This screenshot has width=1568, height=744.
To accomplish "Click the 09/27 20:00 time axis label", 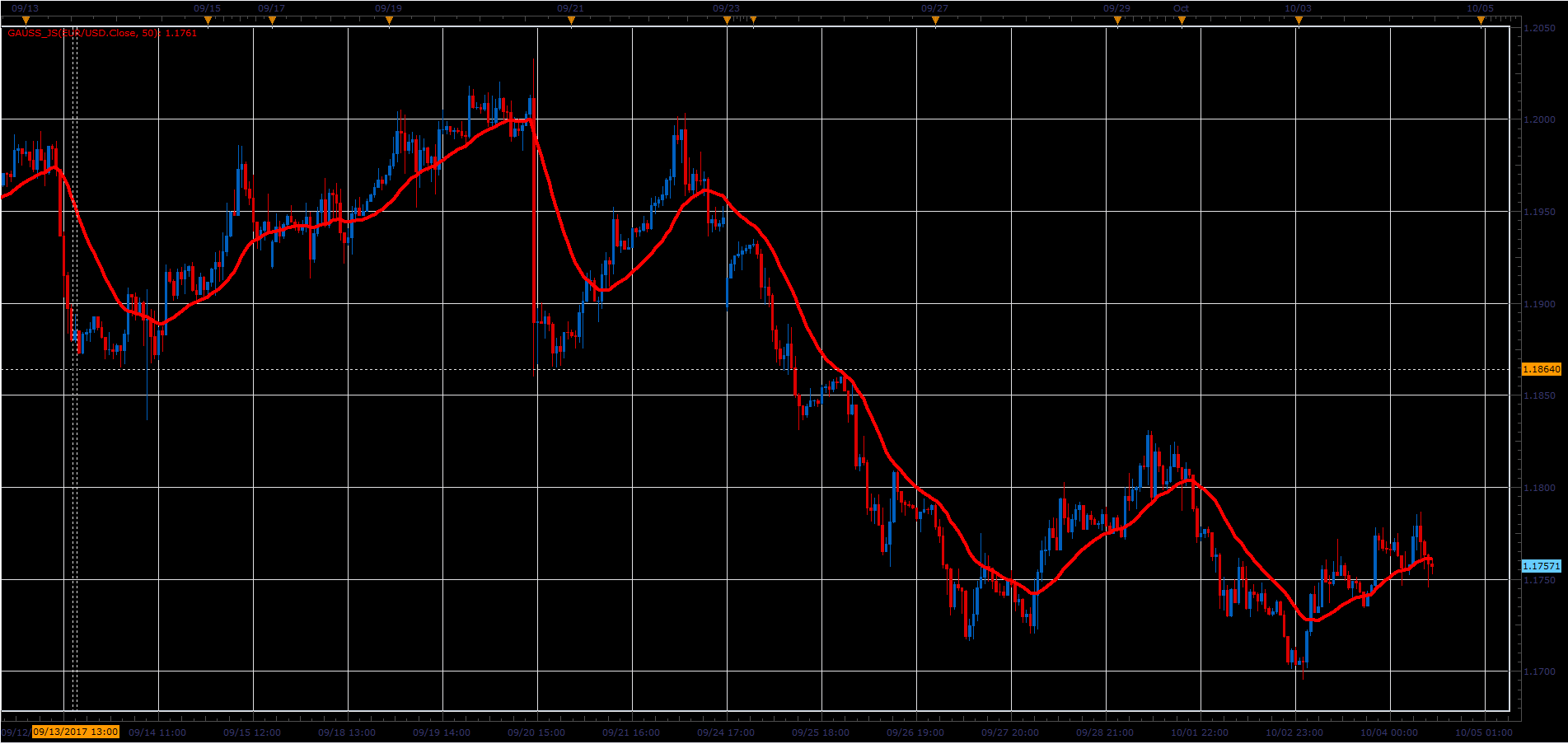I will tap(1010, 732).
